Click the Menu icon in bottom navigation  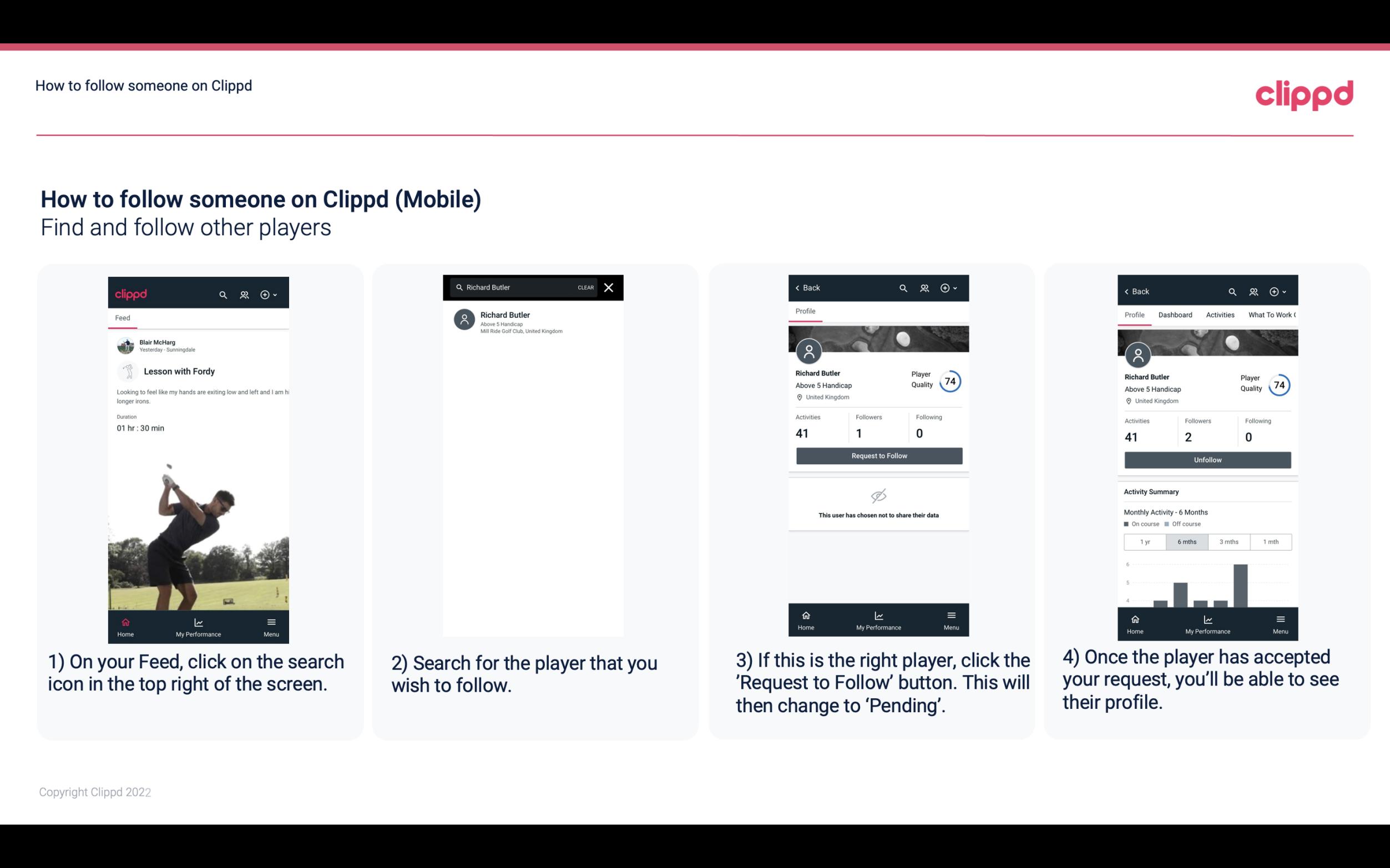[x=271, y=620]
